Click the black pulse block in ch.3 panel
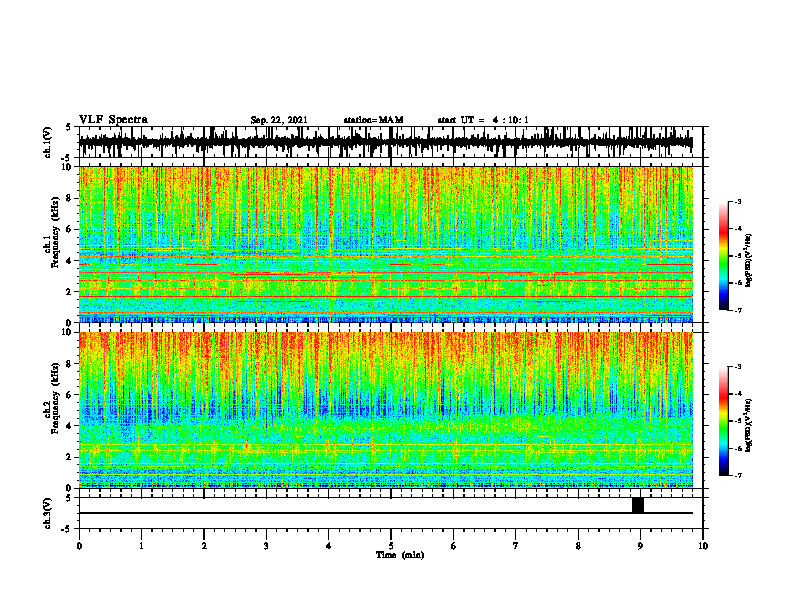Image resolution: width=792 pixels, height=612 pixels. click(x=638, y=505)
